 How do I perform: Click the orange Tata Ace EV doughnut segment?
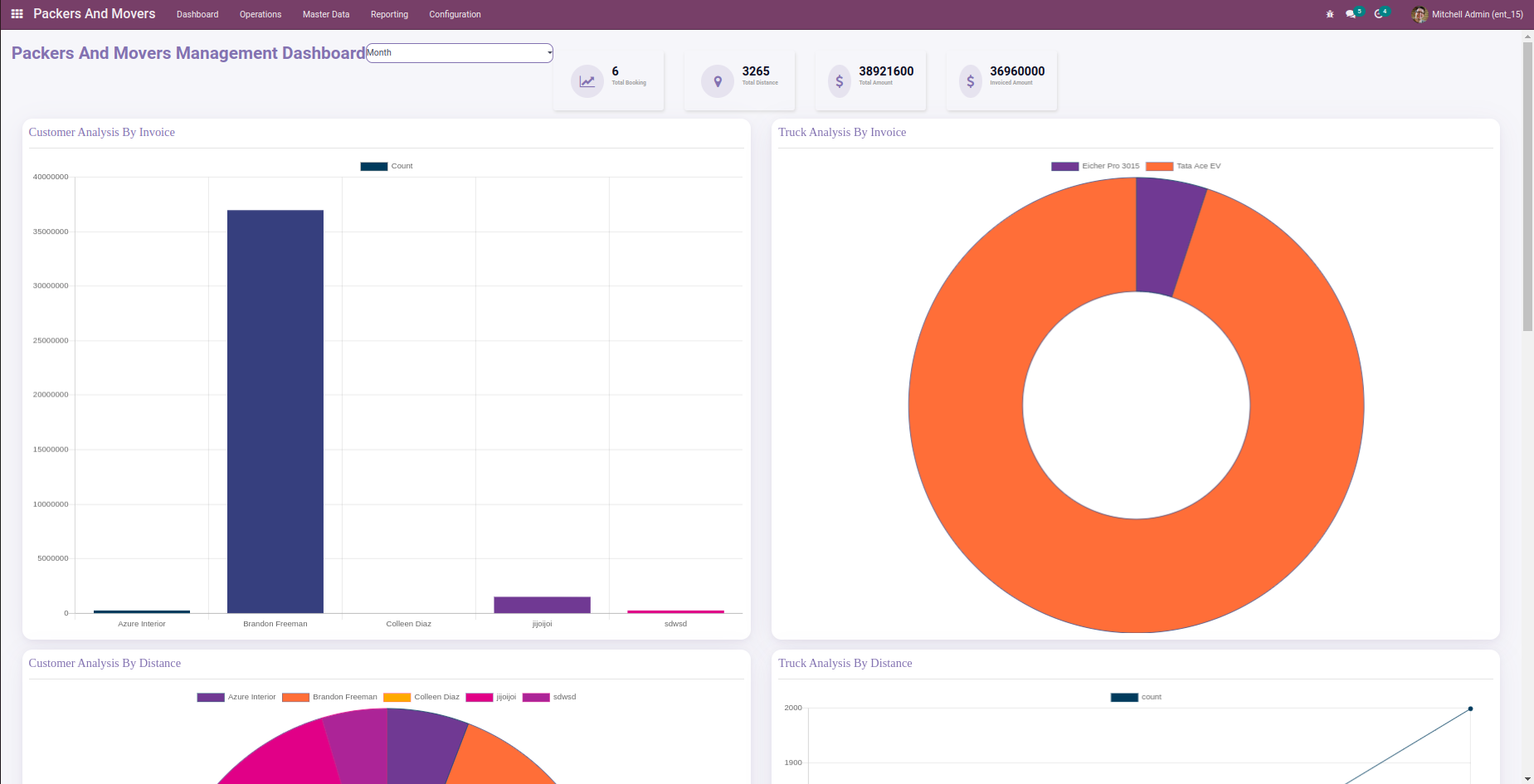(1136, 577)
